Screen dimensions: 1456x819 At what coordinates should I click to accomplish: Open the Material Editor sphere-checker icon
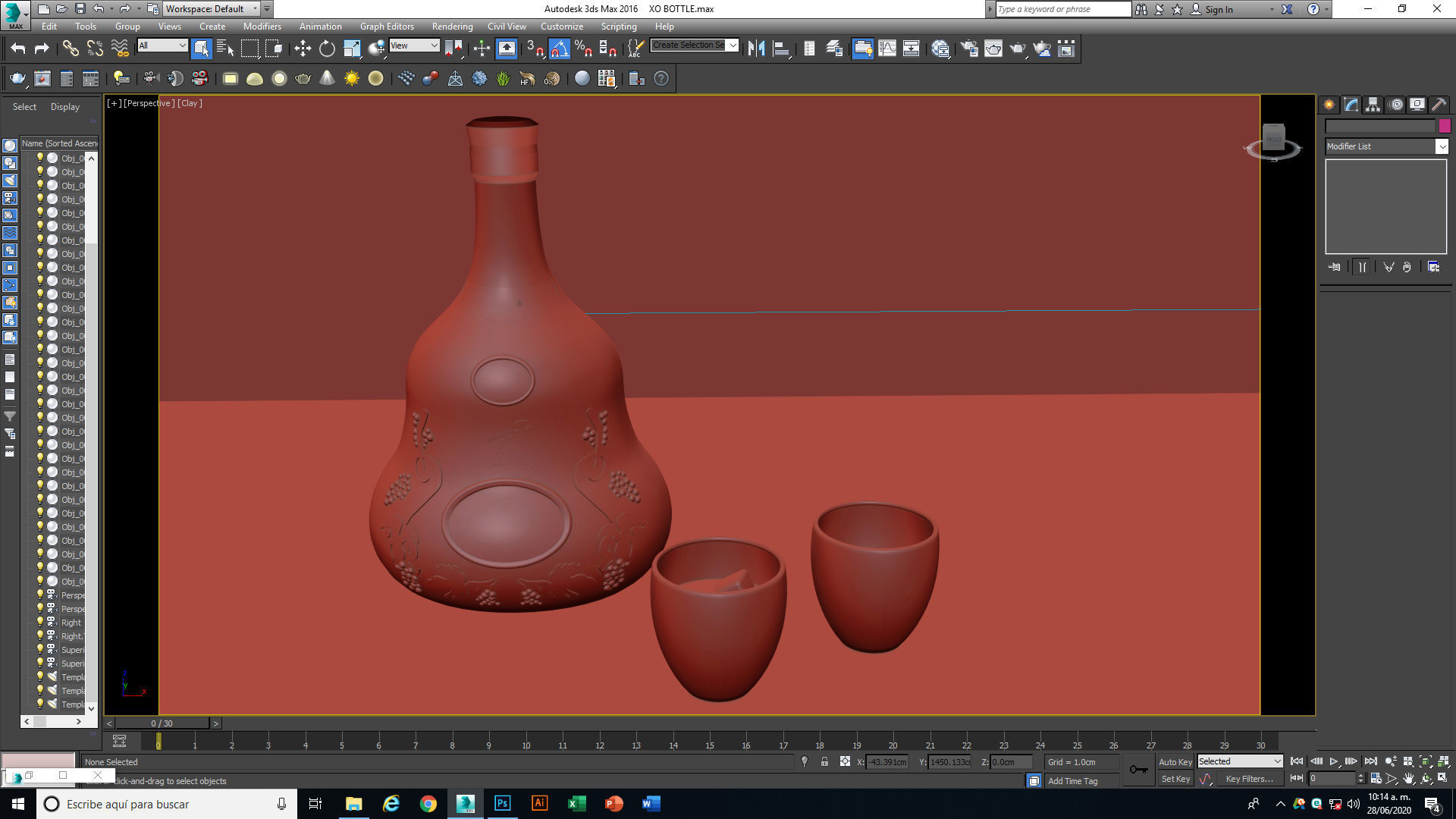click(940, 49)
